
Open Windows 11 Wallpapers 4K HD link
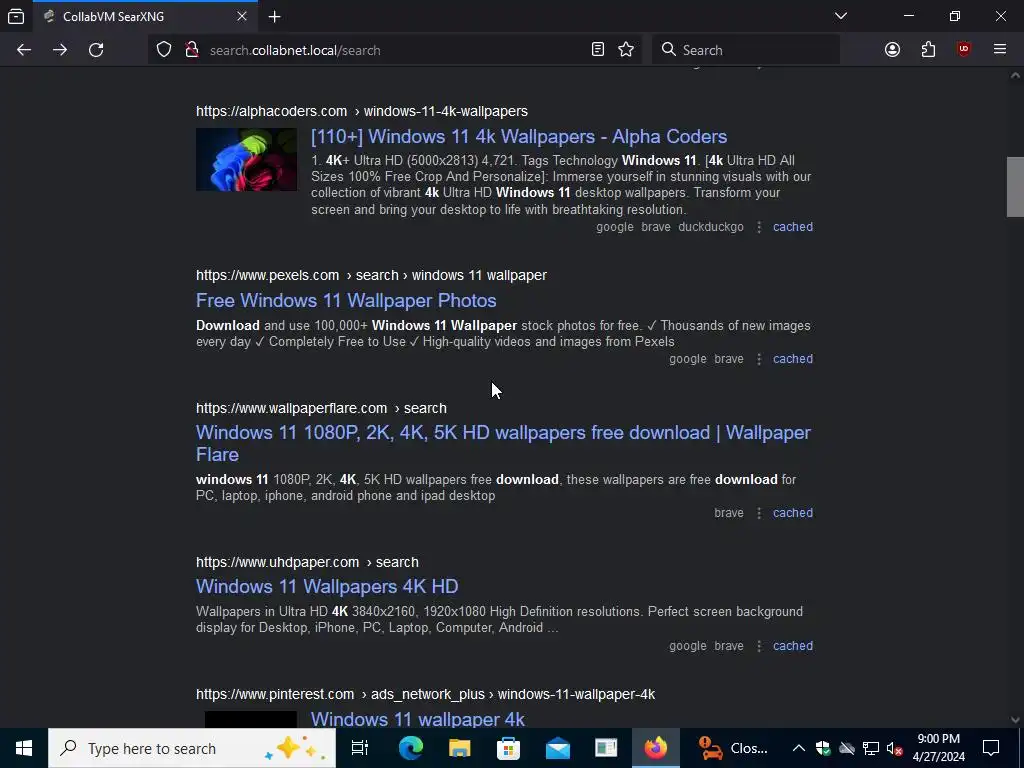click(x=327, y=586)
